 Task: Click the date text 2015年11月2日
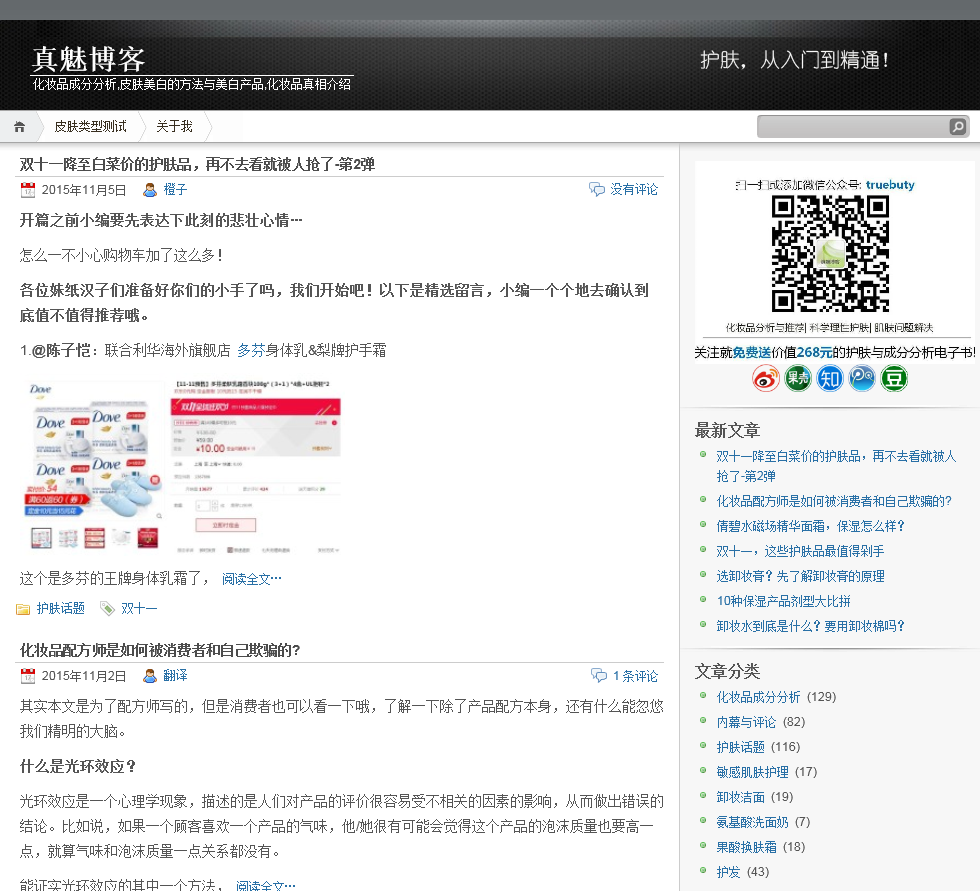pyautogui.click(x=84, y=676)
